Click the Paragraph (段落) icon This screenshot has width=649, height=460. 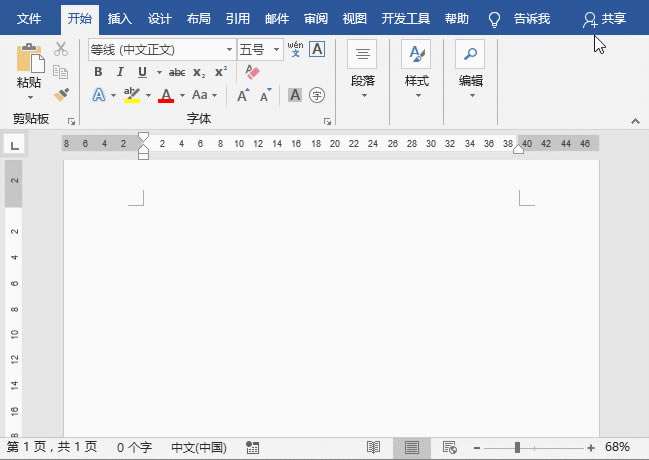coord(362,54)
